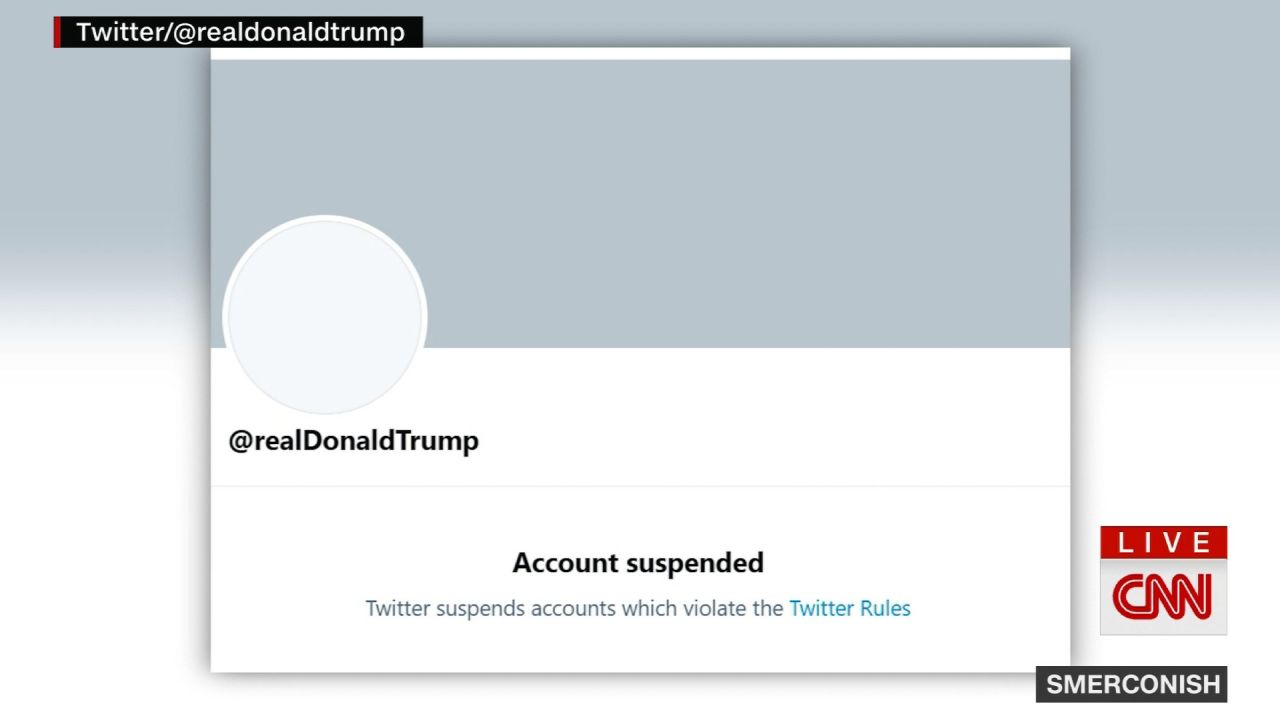
Task: Click the grey header banner image
Action: (x=700, y=180)
